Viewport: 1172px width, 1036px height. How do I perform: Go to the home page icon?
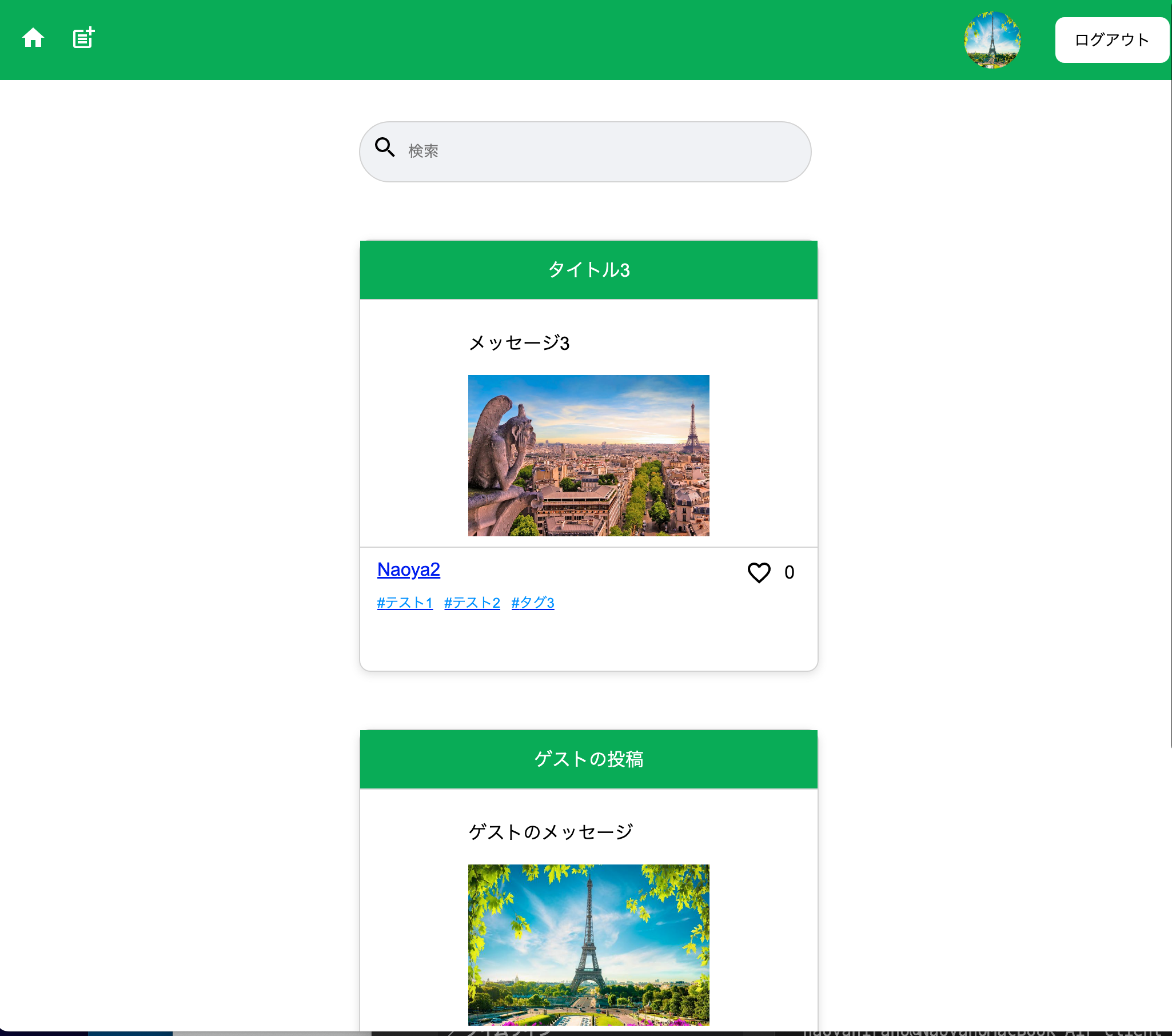click(x=33, y=38)
